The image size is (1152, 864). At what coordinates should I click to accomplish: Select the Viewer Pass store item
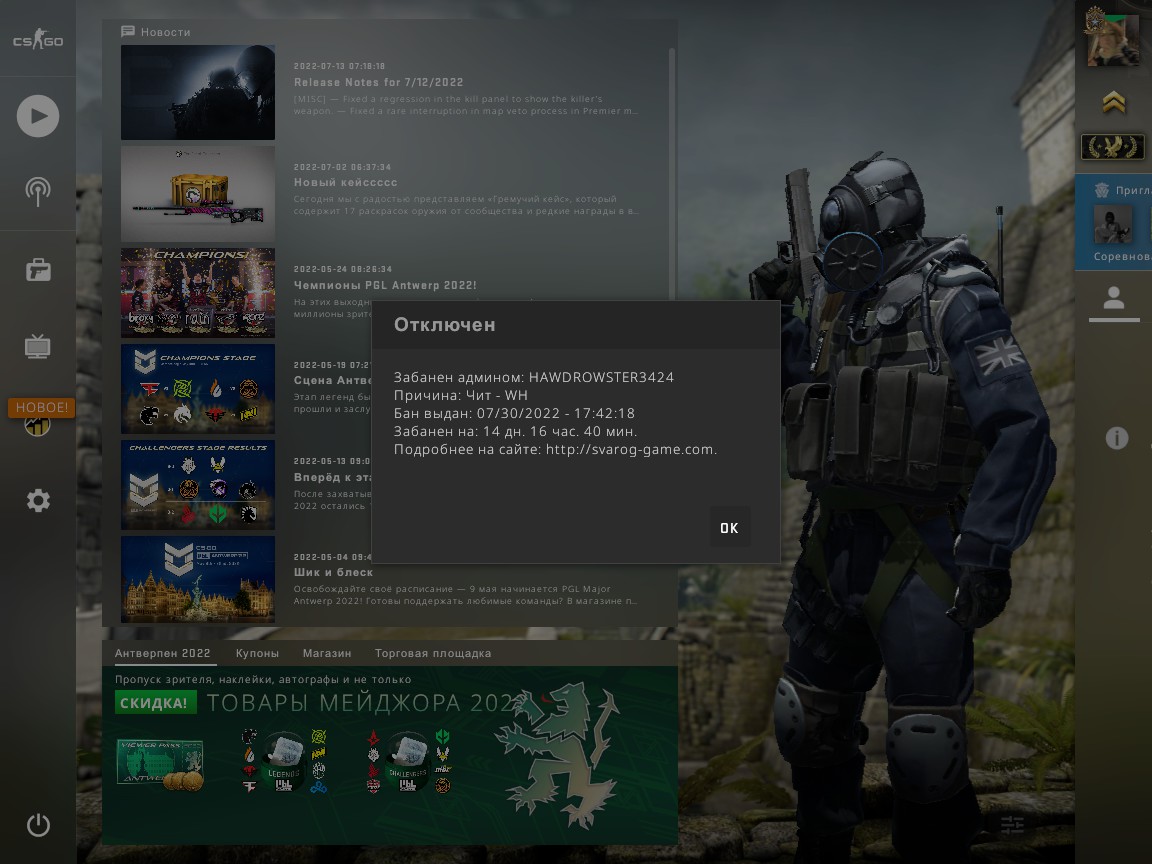[161, 765]
